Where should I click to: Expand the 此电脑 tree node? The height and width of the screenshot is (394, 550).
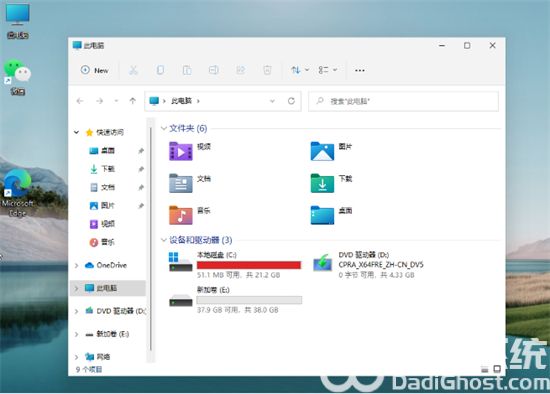76,288
